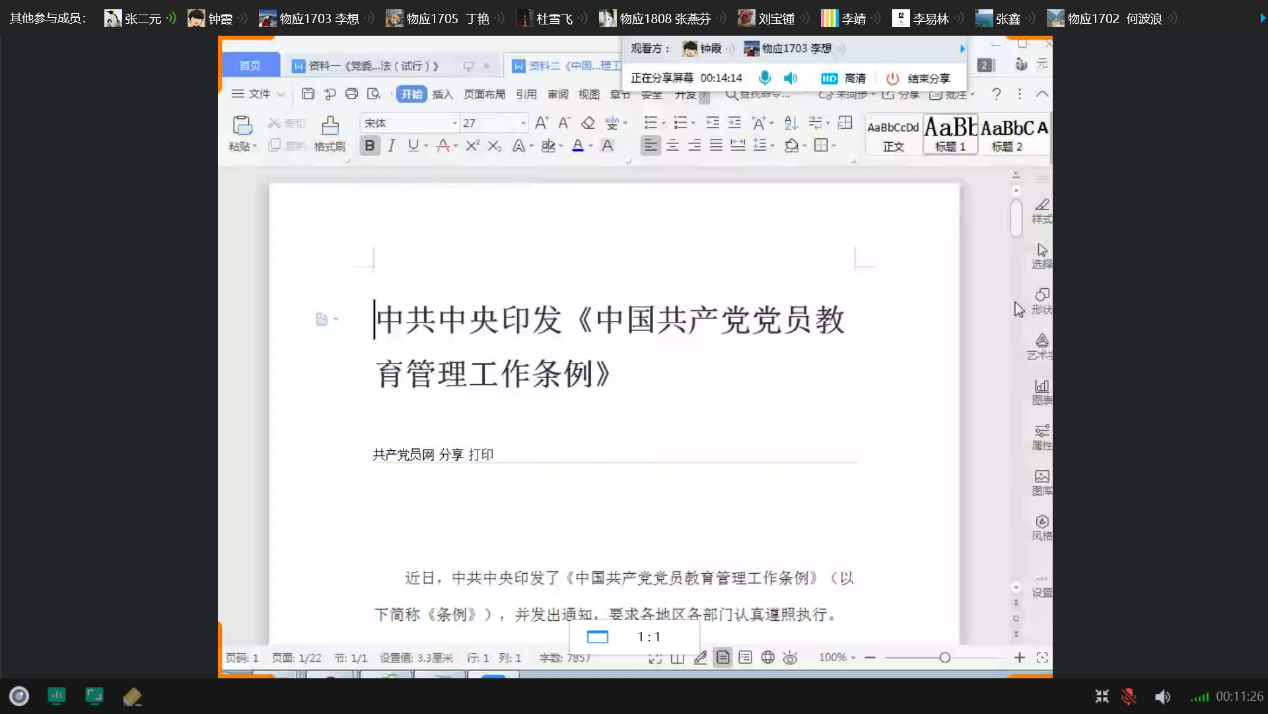Click the print icon in quick access toolbar
Screen dimensions: 1268x714
pos(351,94)
